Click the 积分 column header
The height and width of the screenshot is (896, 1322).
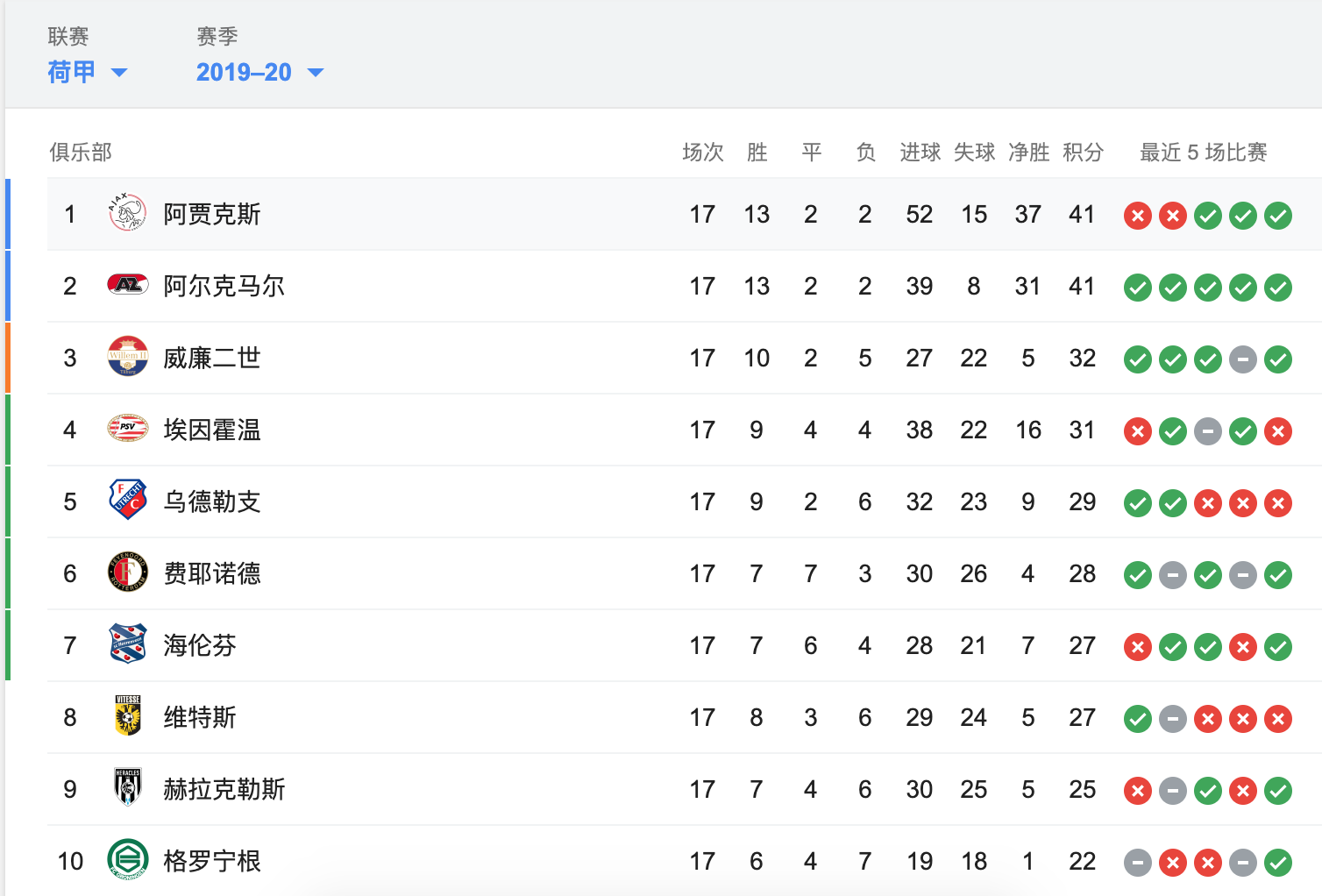point(1083,153)
